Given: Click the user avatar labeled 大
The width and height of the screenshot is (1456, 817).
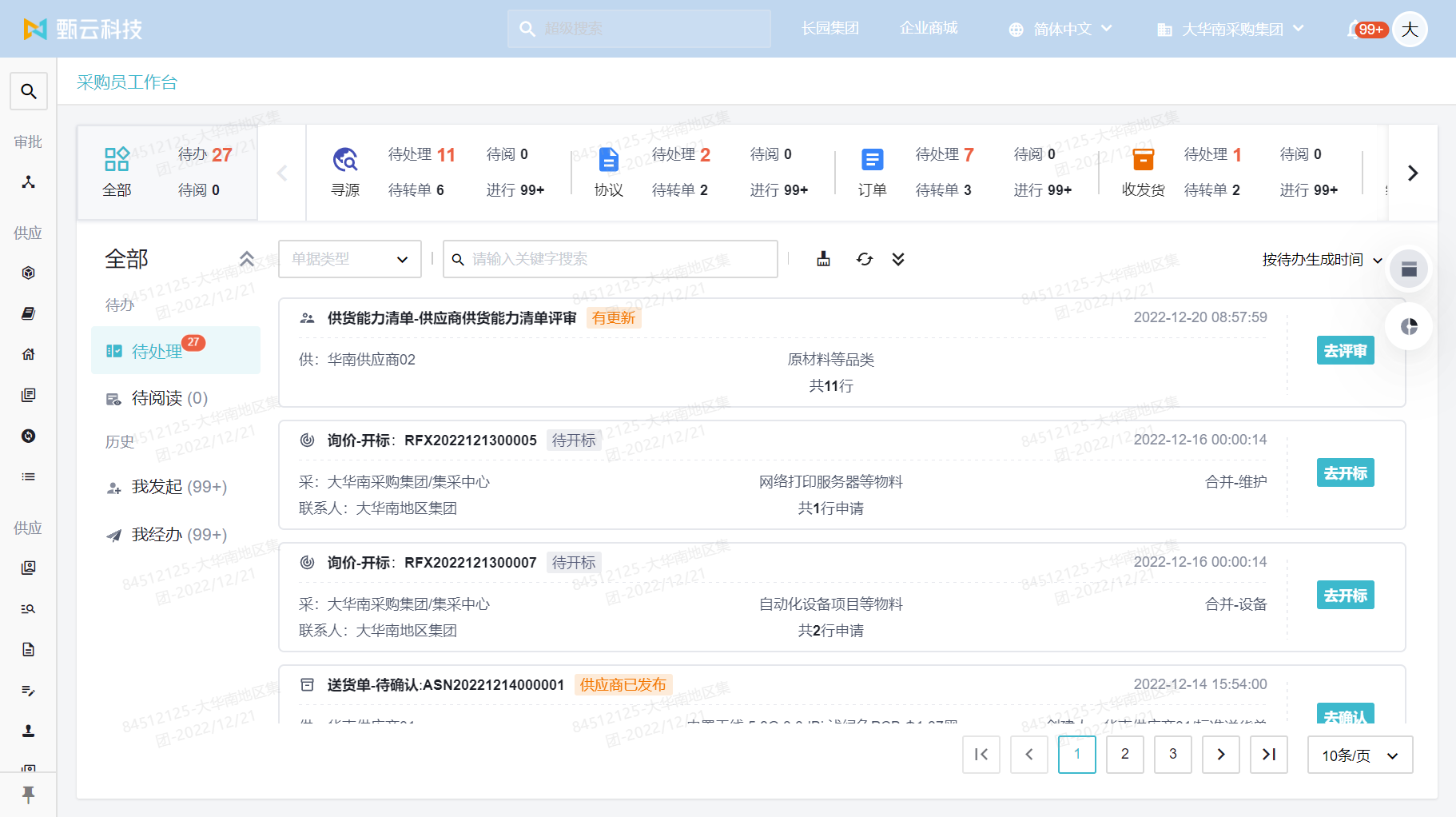Looking at the screenshot, I should (1410, 30).
